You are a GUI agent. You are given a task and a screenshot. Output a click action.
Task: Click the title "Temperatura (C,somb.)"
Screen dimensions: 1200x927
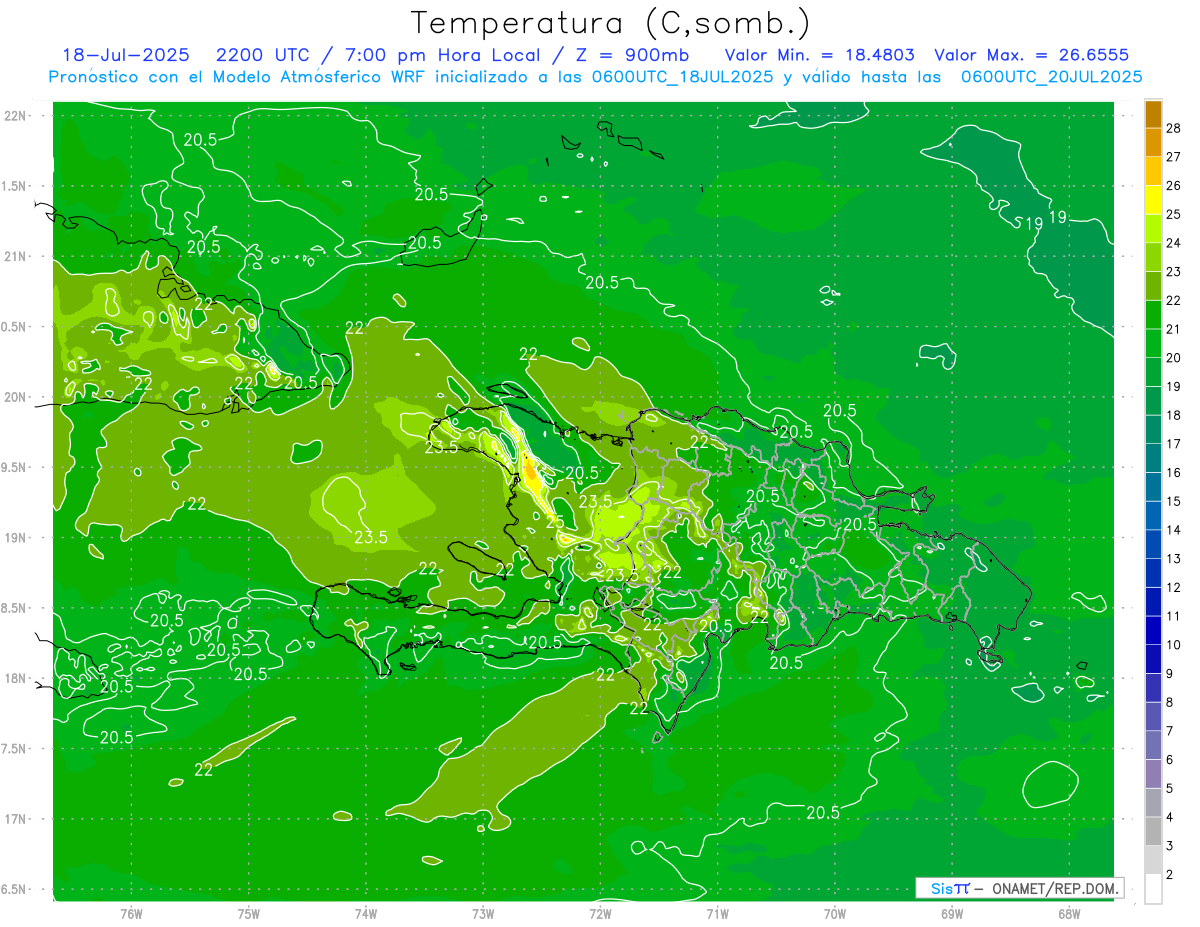(x=611, y=23)
